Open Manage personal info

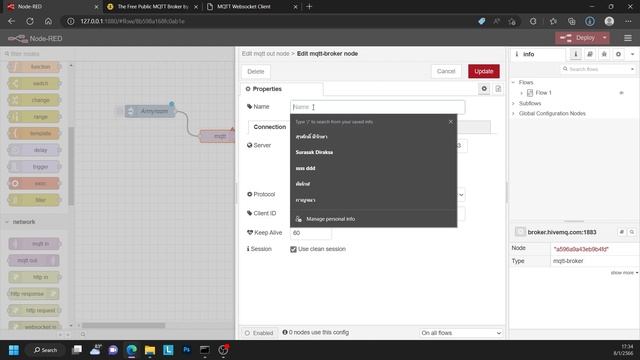tap(373, 219)
